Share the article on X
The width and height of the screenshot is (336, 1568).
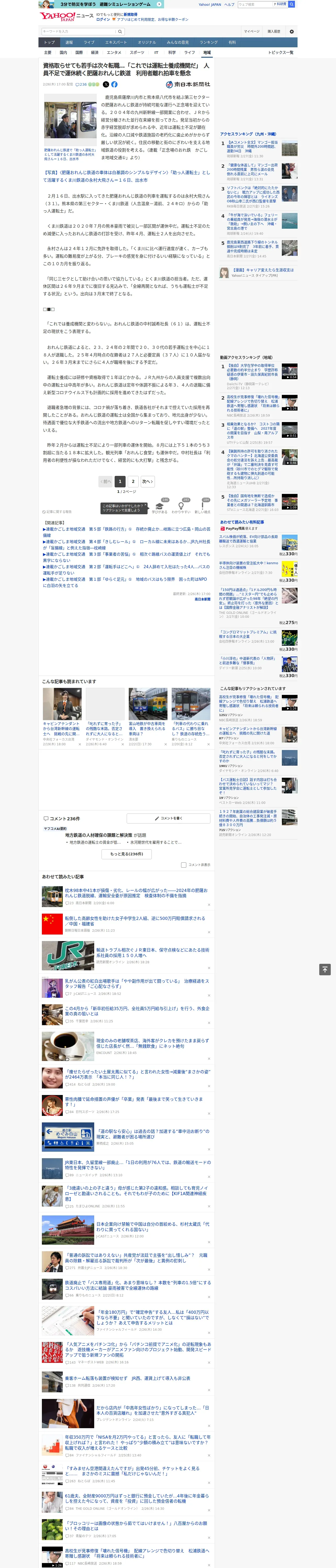coord(105,85)
